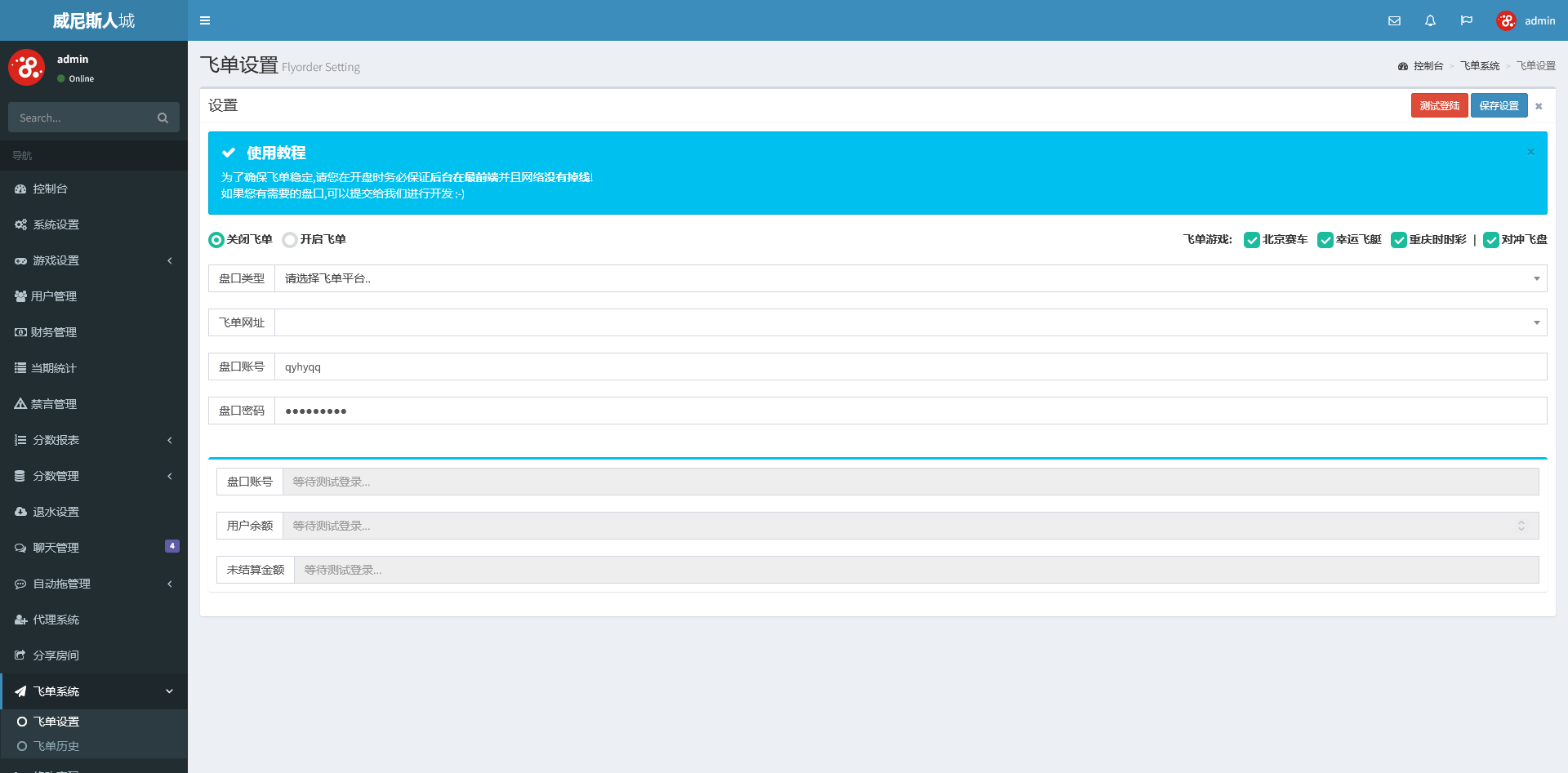This screenshot has height=773, width=1568.
Task: Toggle the 北京赛车 checkbox
Action: tap(1251, 240)
